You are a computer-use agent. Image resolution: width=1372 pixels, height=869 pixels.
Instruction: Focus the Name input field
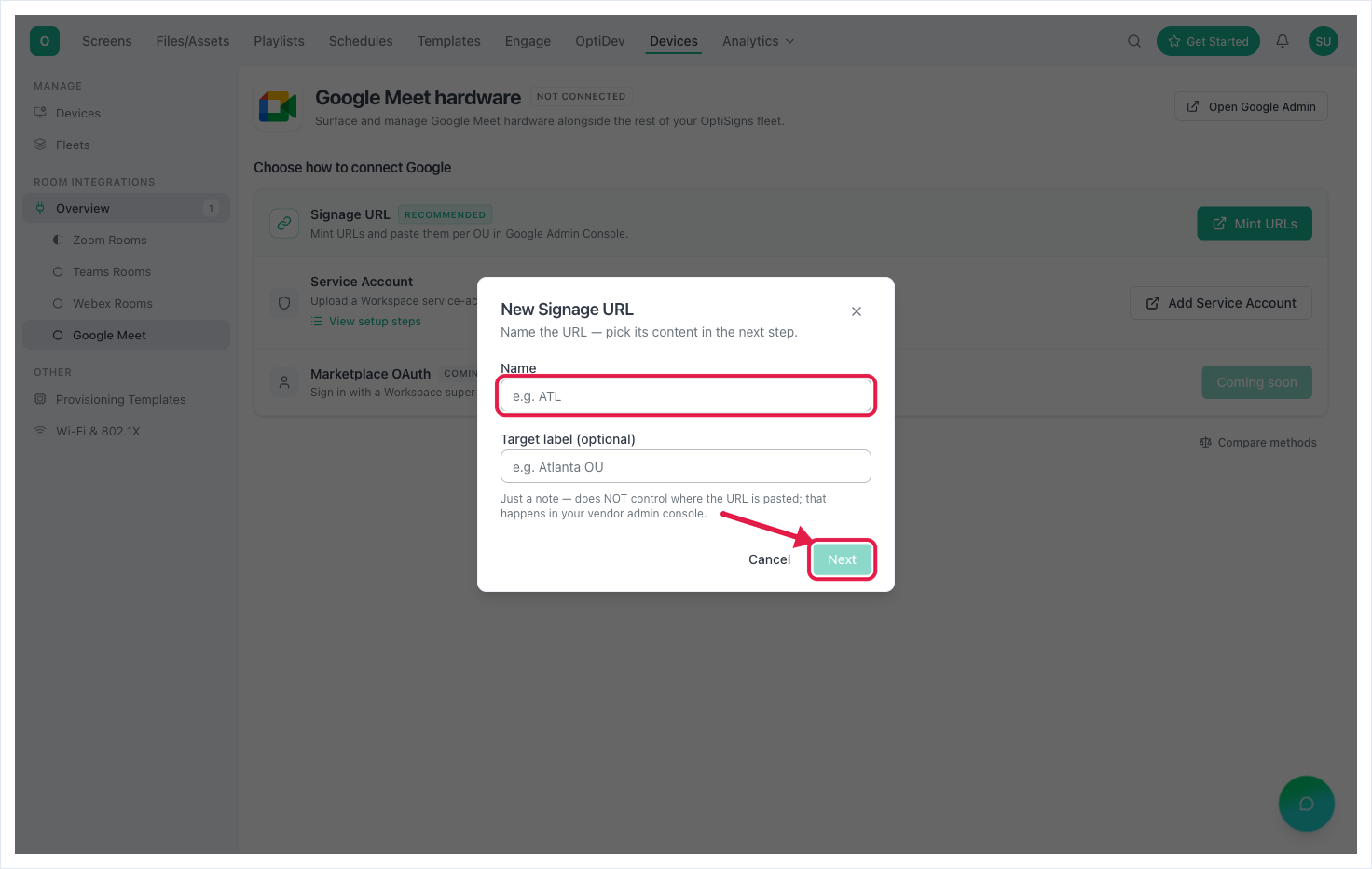coord(686,396)
